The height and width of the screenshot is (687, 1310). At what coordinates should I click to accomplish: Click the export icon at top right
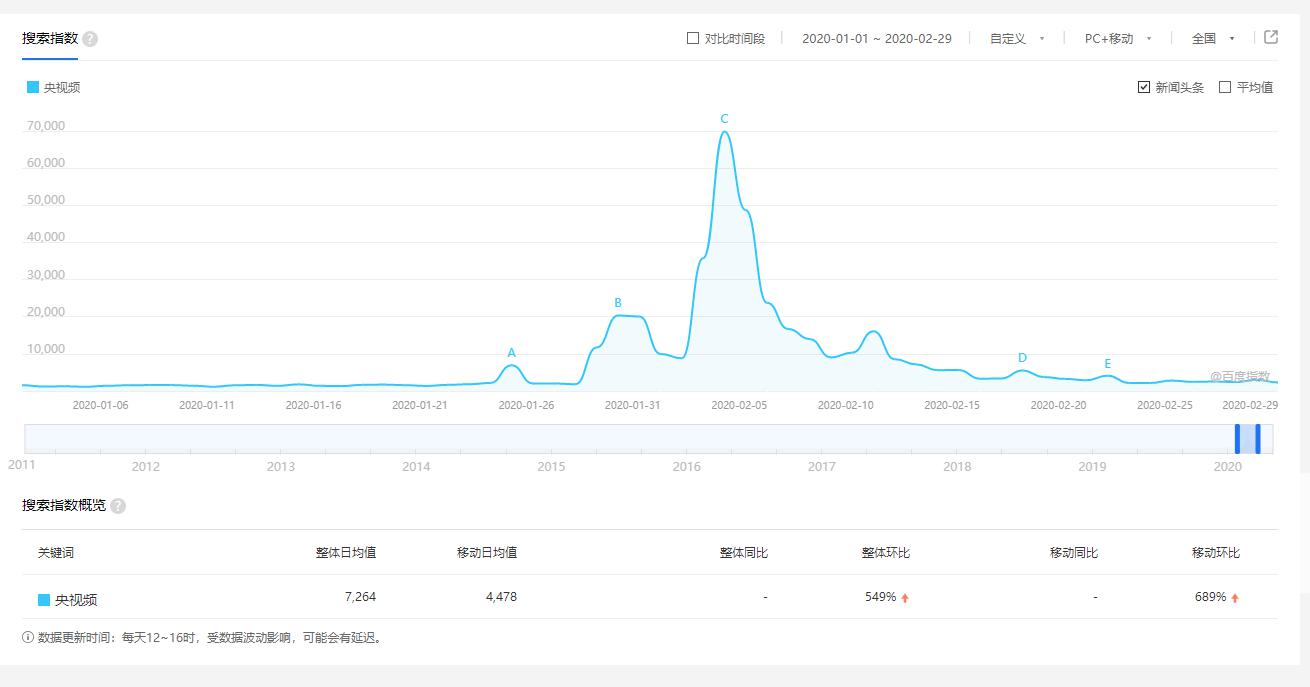click(1271, 38)
